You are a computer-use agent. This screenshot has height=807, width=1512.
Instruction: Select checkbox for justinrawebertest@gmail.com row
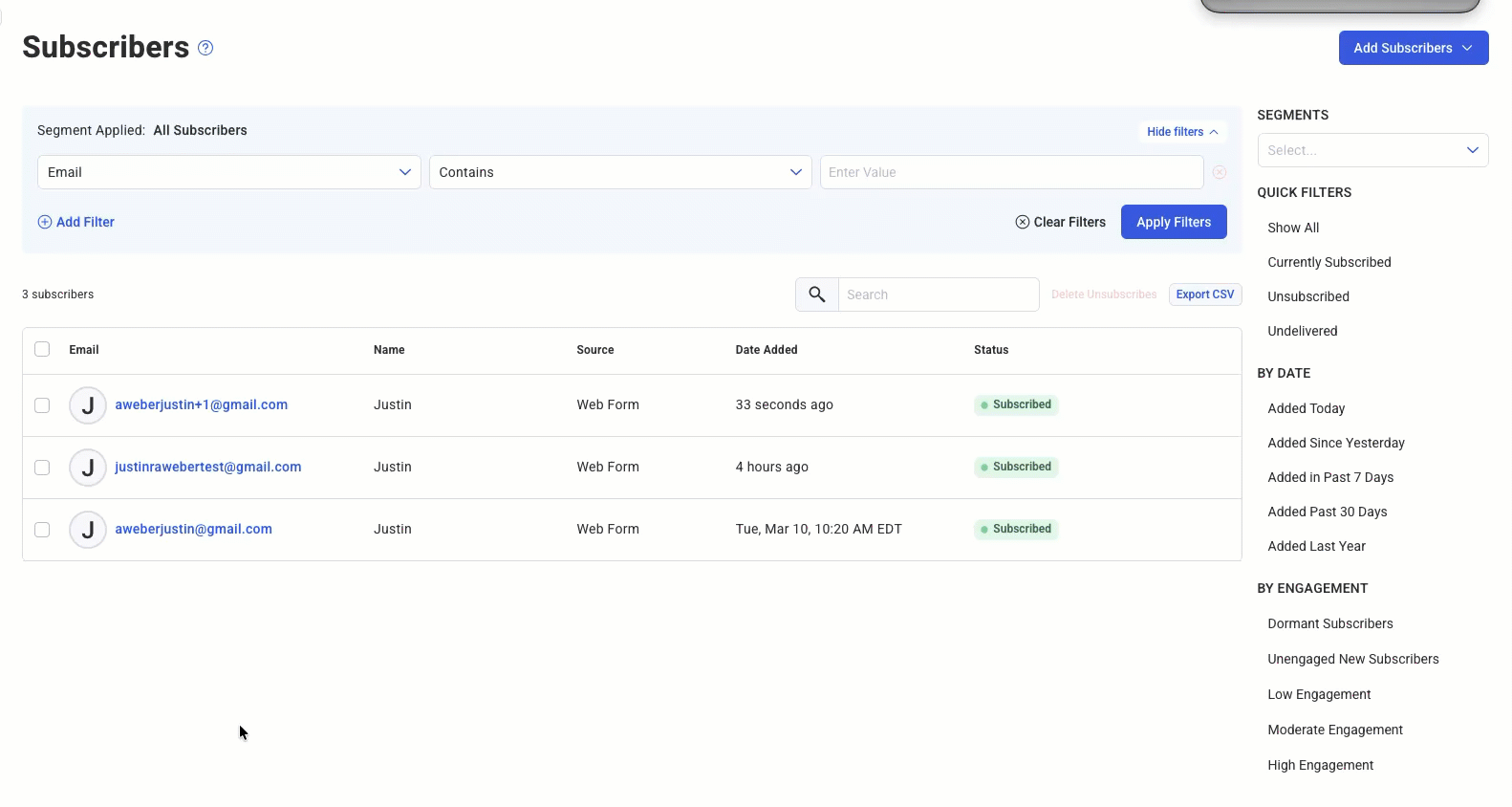[x=42, y=468]
